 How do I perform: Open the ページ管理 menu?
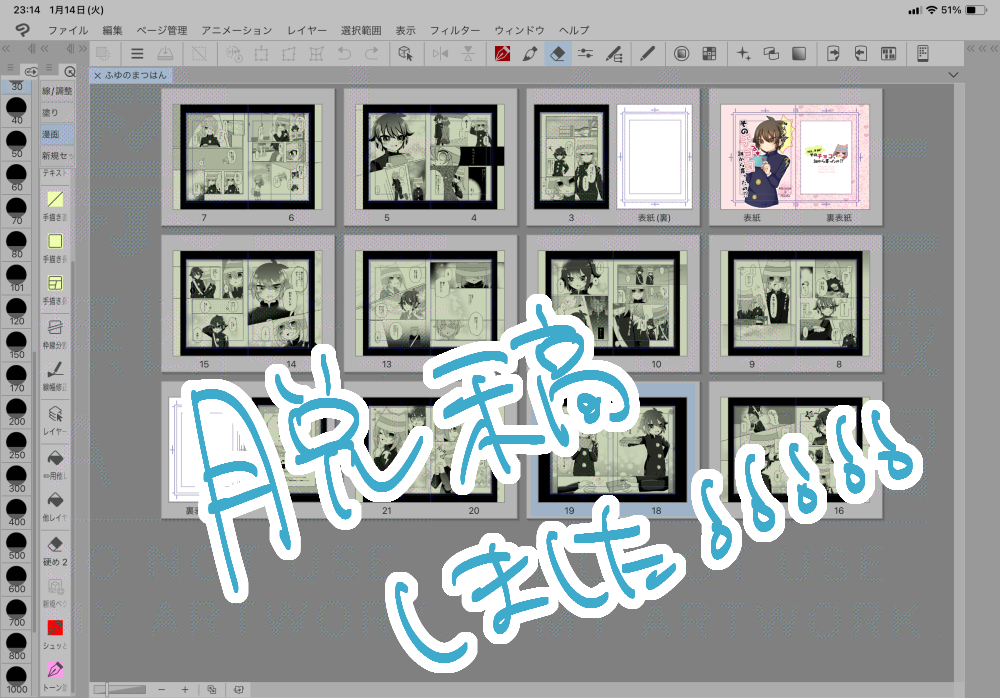click(161, 31)
